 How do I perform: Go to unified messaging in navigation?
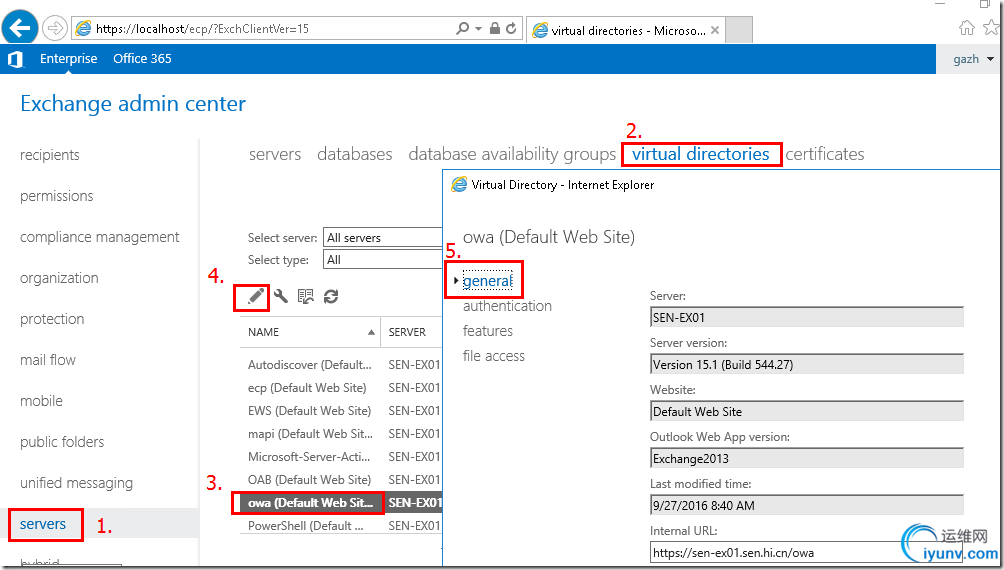click(76, 483)
